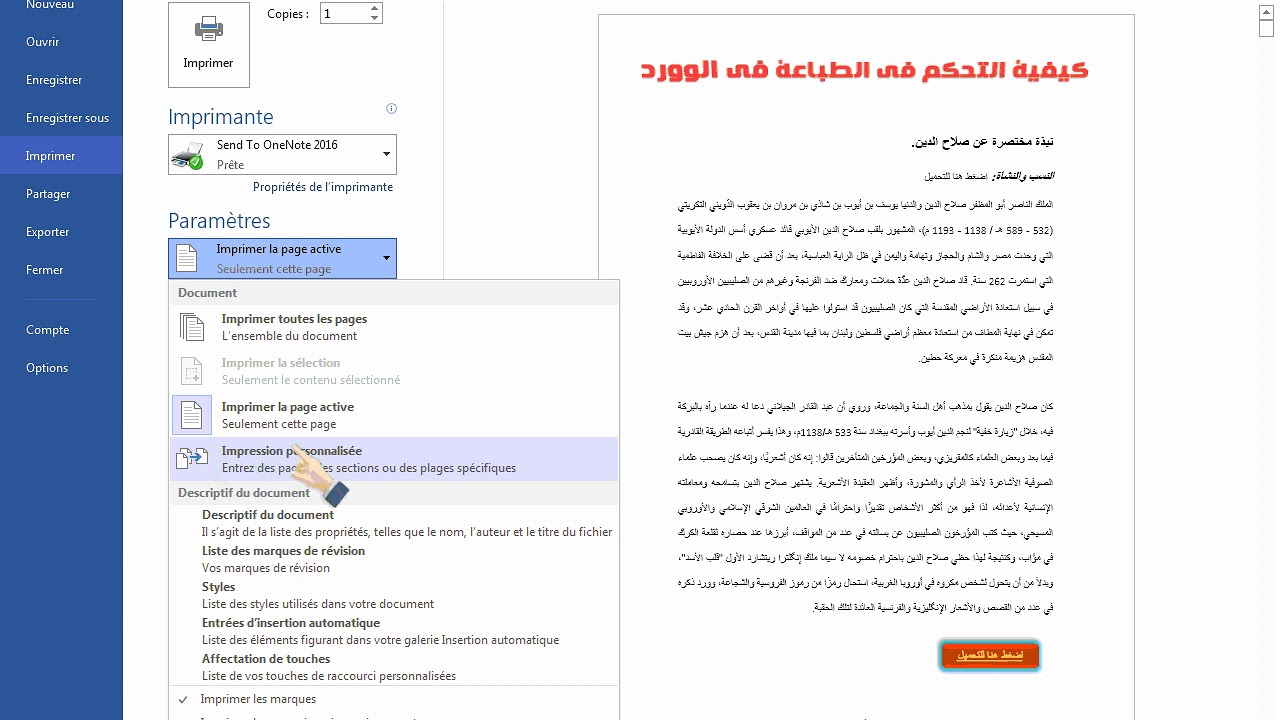Image resolution: width=1280 pixels, height=720 pixels.
Task: Decrease the Copies count with down arrow
Action: 375,18
